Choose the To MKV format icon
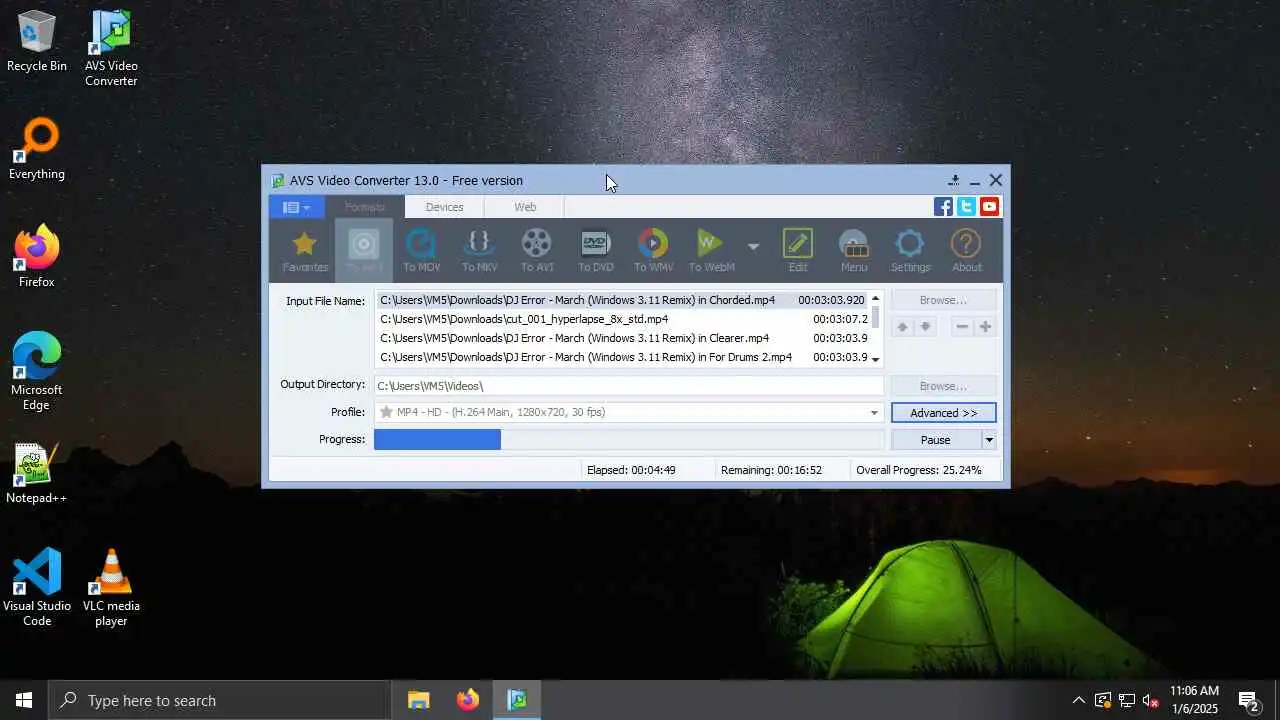Screen dimensions: 1280x720 tap(479, 250)
